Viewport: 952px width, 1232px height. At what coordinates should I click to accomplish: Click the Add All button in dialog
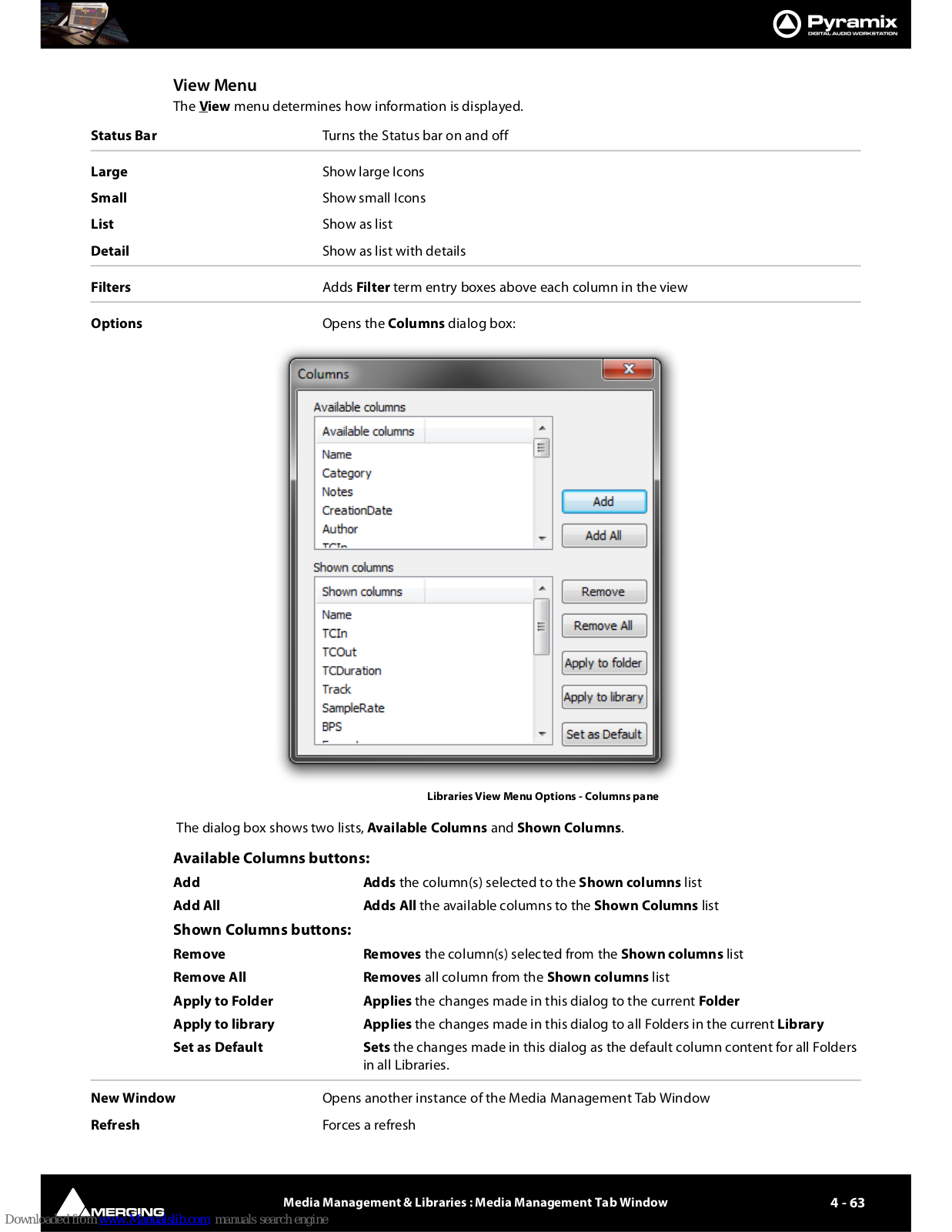click(x=603, y=535)
